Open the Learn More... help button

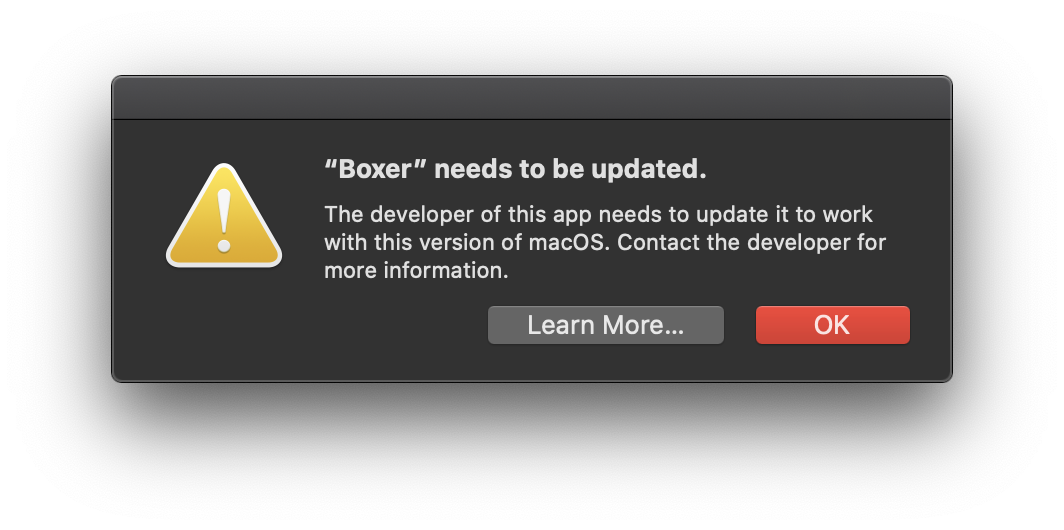pyautogui.click(x=606, y=325)
